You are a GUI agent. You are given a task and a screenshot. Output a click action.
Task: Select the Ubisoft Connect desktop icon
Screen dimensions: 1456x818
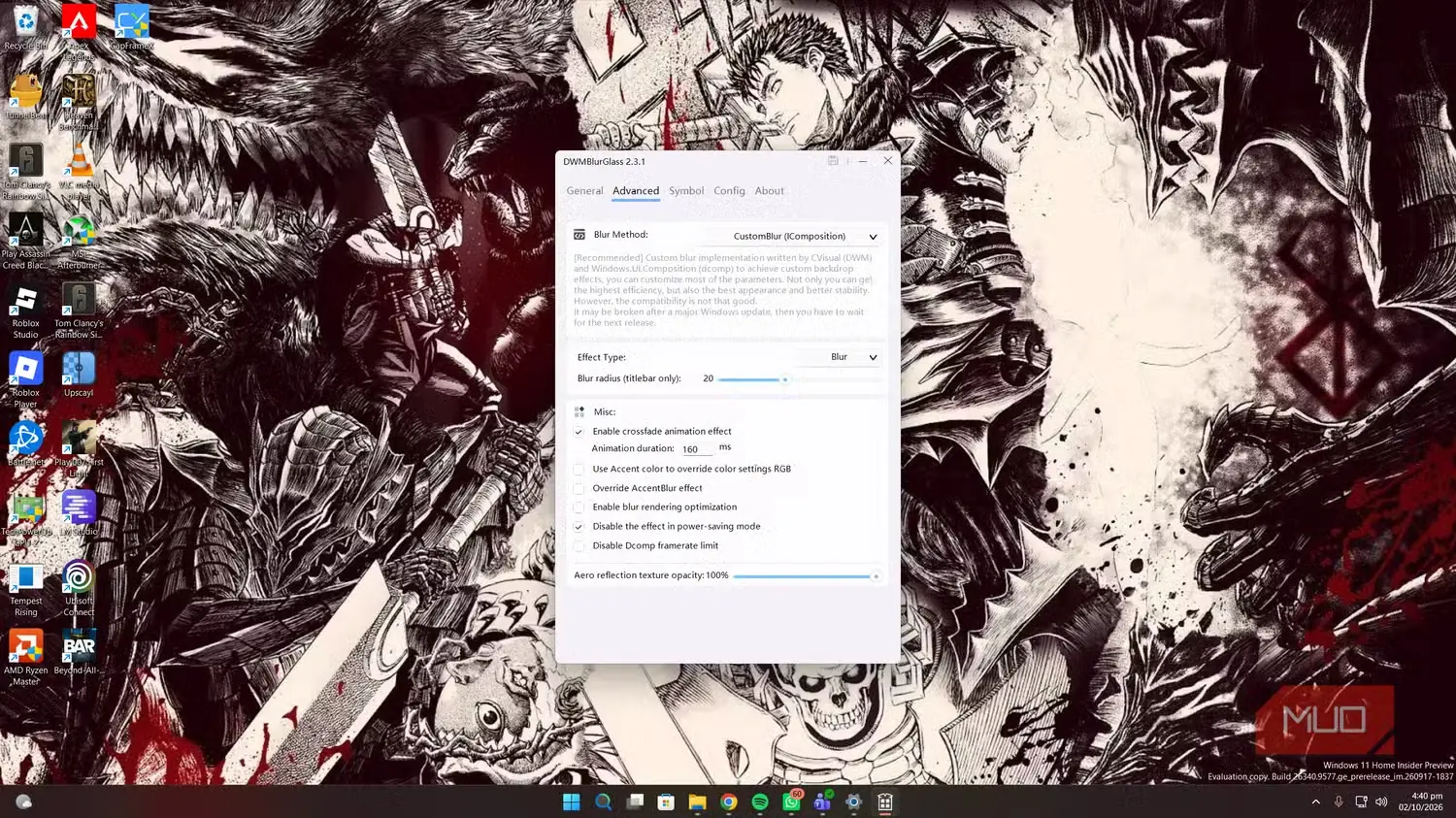click(79, 589)
